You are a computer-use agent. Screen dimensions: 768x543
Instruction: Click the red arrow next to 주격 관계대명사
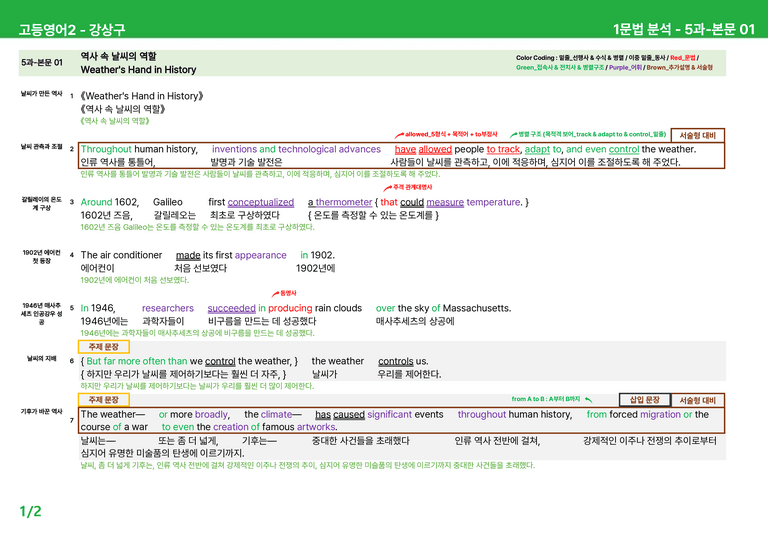387,188
